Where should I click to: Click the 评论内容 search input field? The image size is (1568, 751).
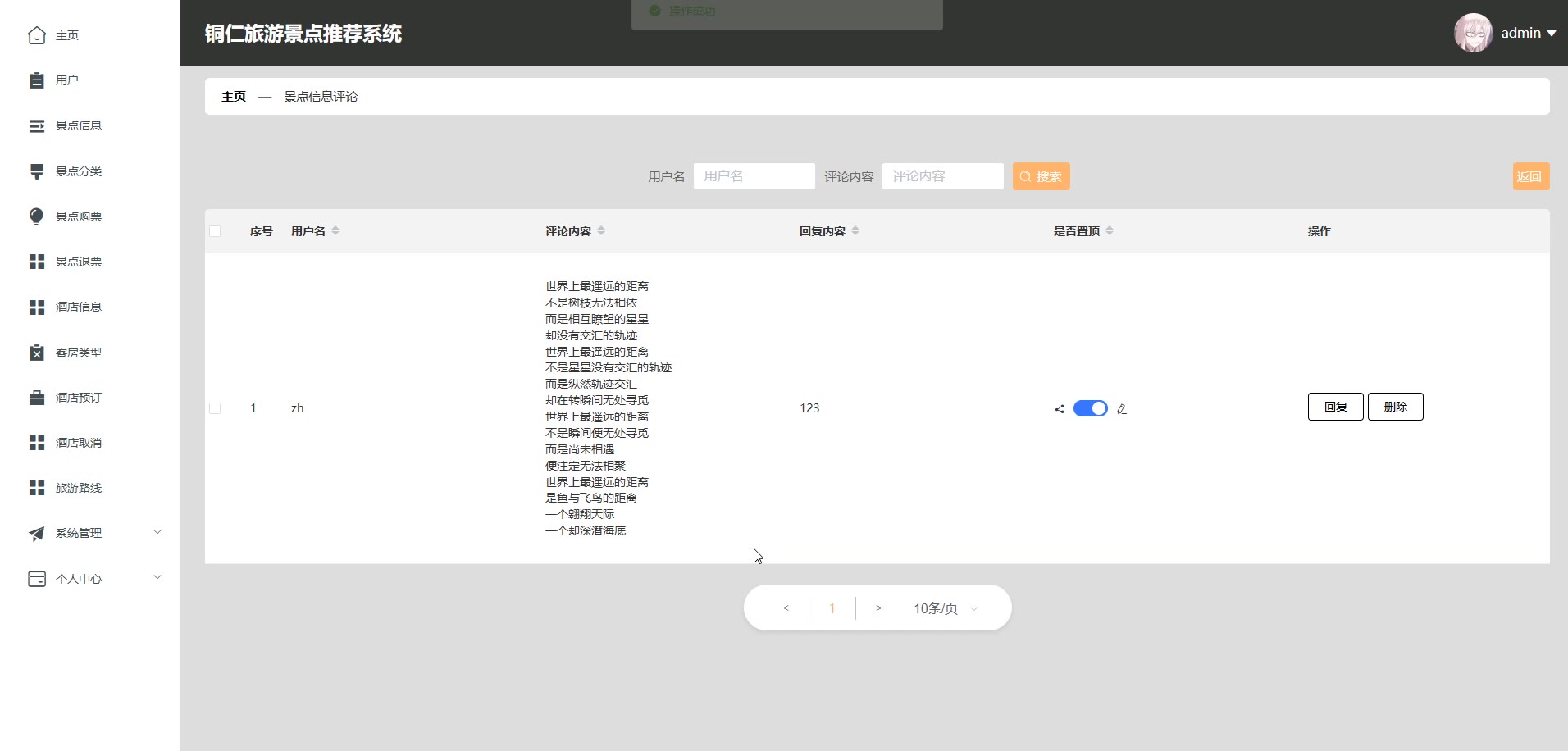coord(942,176)
